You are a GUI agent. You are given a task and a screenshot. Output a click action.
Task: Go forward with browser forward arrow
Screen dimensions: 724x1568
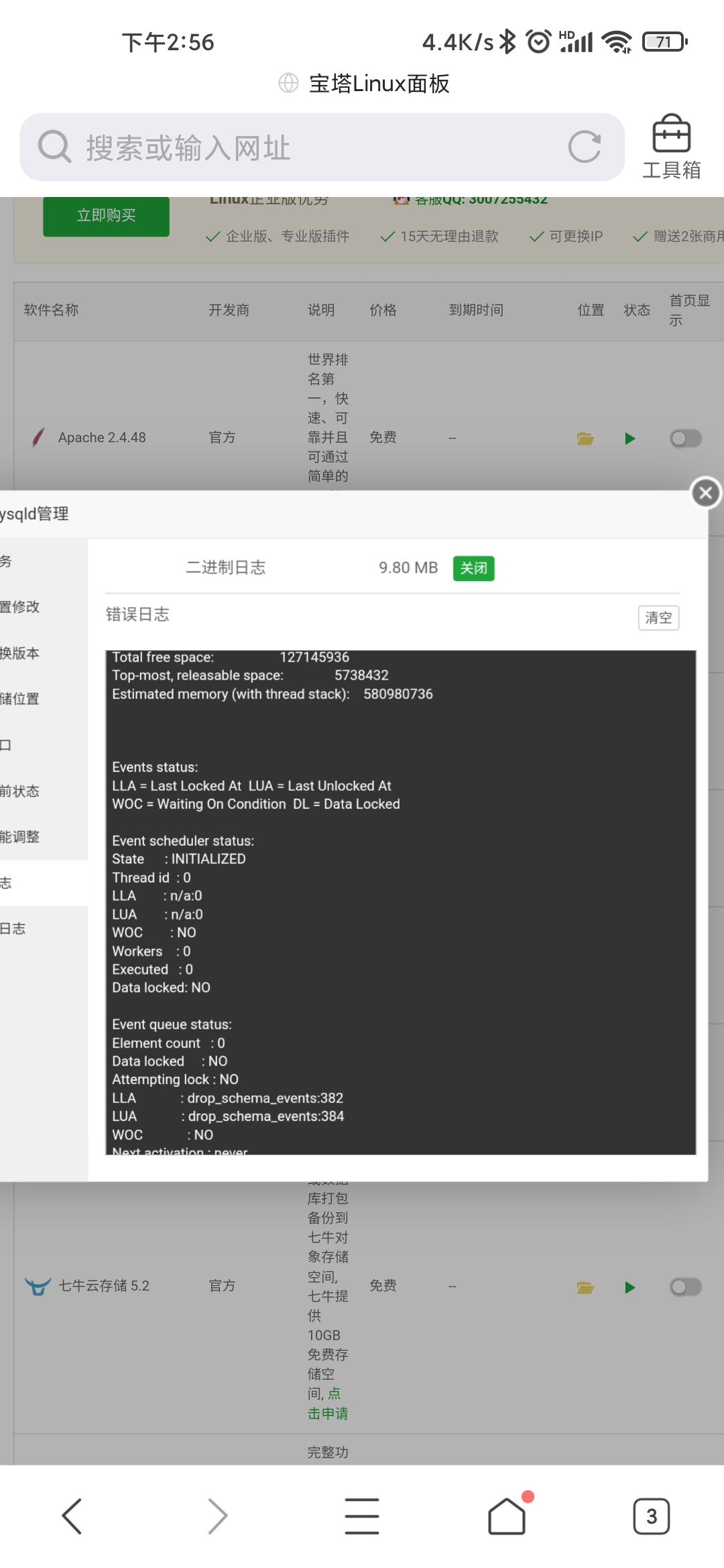(217, 1516)
